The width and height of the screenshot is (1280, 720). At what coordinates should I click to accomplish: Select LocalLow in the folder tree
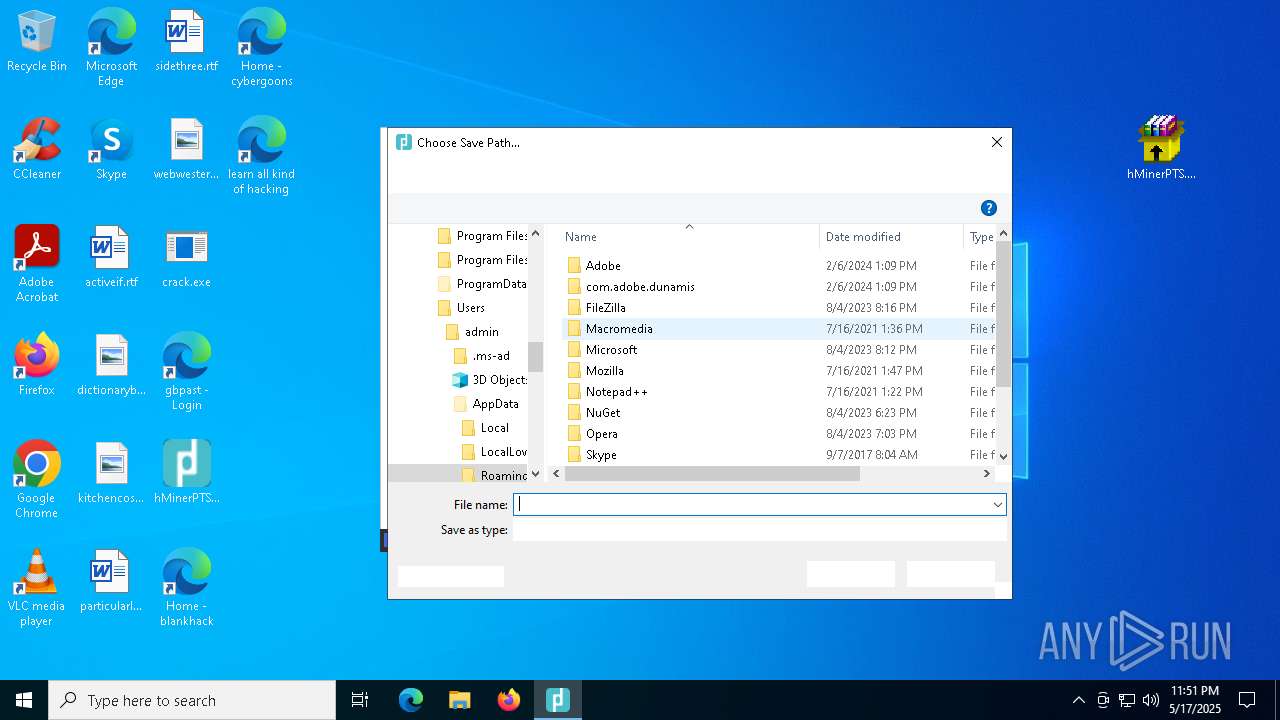click(494, 452)
